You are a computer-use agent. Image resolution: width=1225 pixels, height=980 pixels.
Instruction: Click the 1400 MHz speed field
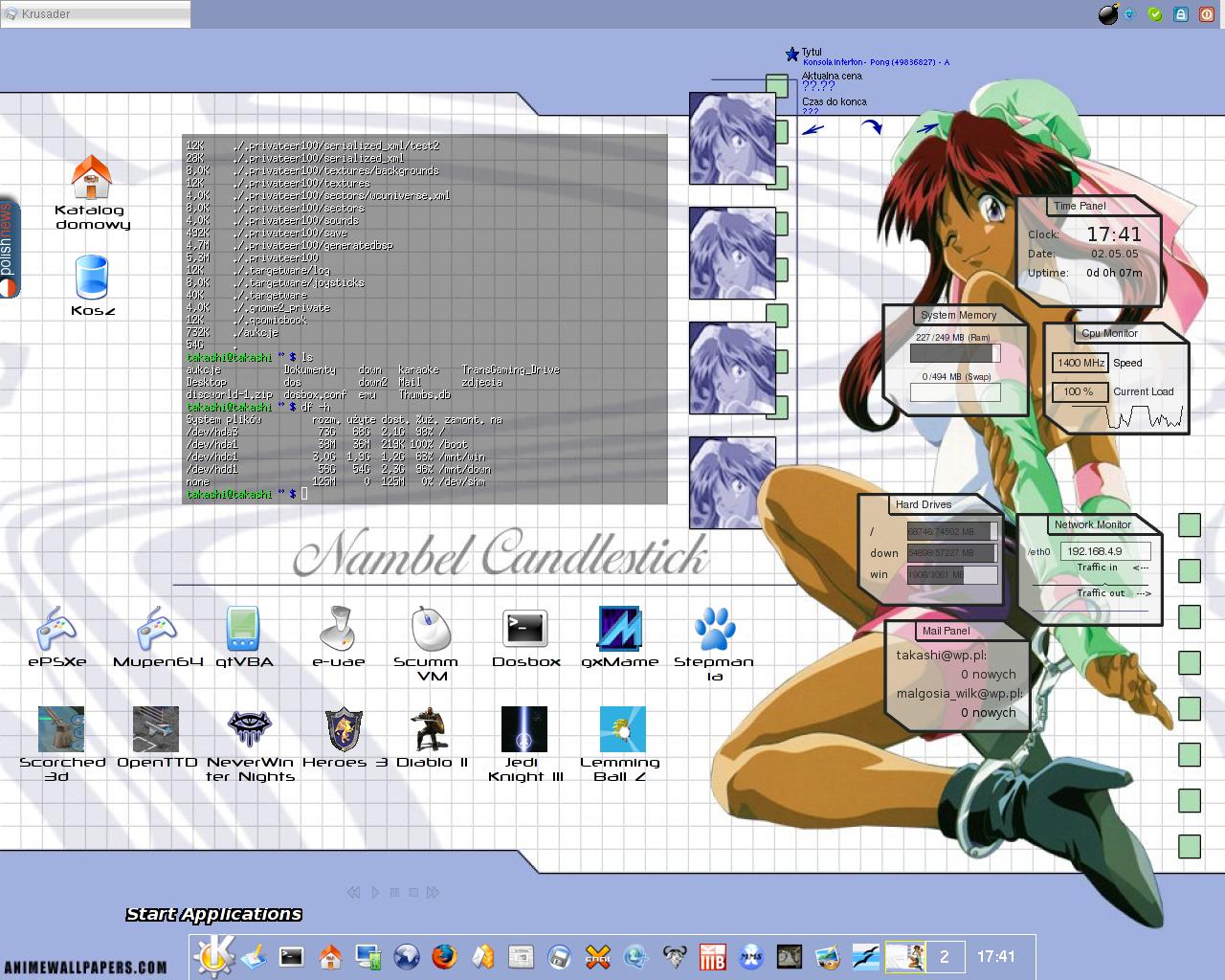coord(1080,363)
